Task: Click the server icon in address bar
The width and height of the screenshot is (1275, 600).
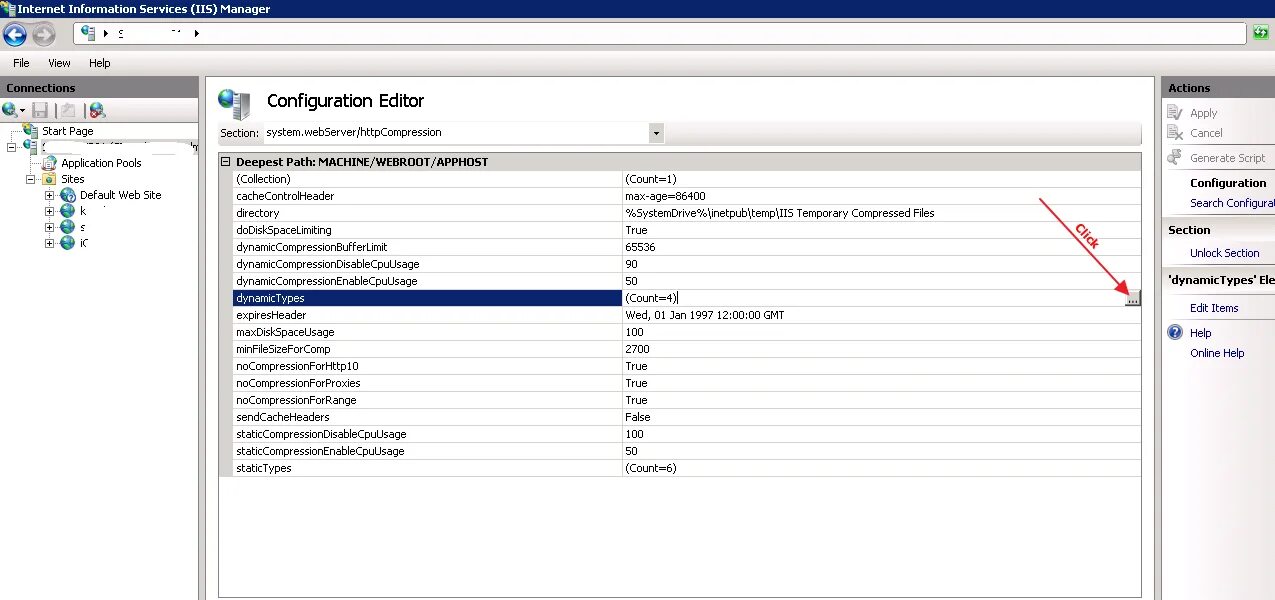Action: (89, 33)
